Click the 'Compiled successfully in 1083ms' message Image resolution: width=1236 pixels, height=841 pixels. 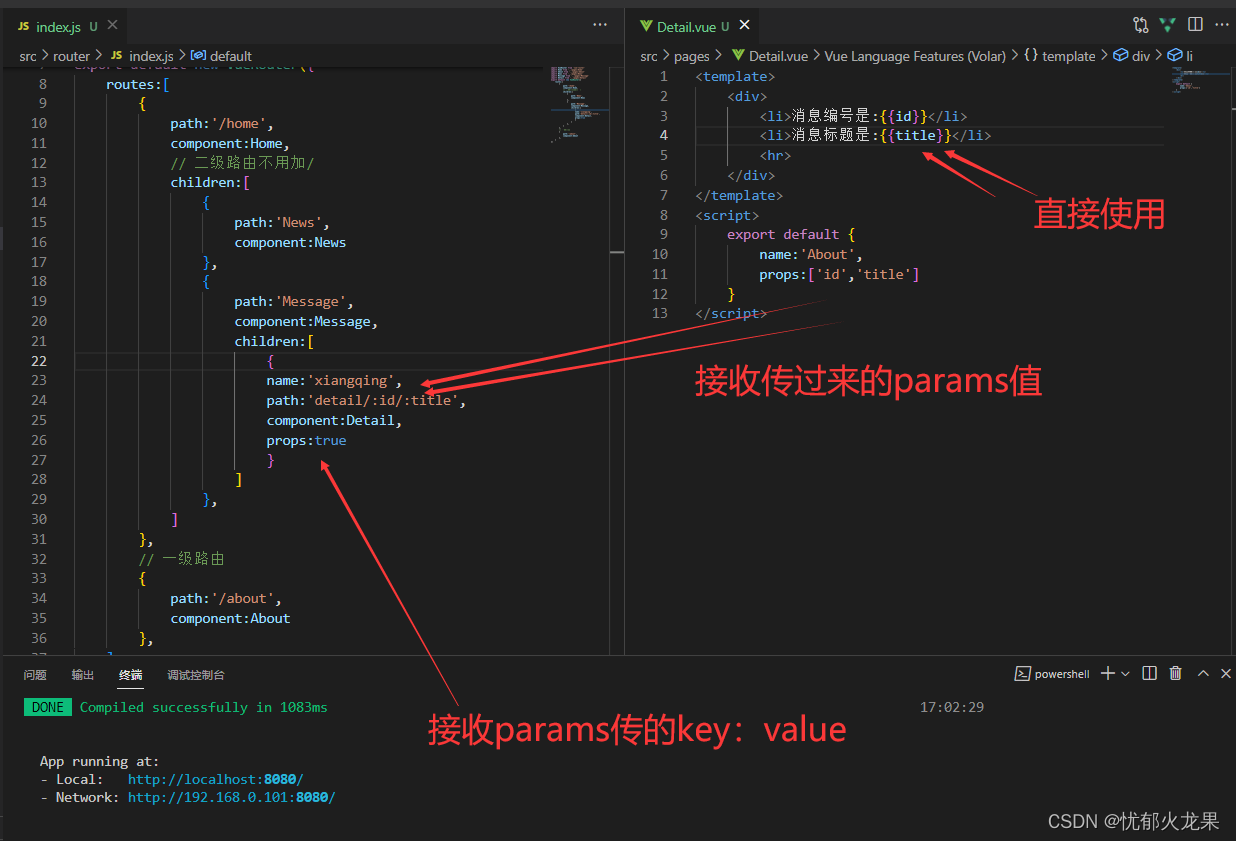(204, 707)
